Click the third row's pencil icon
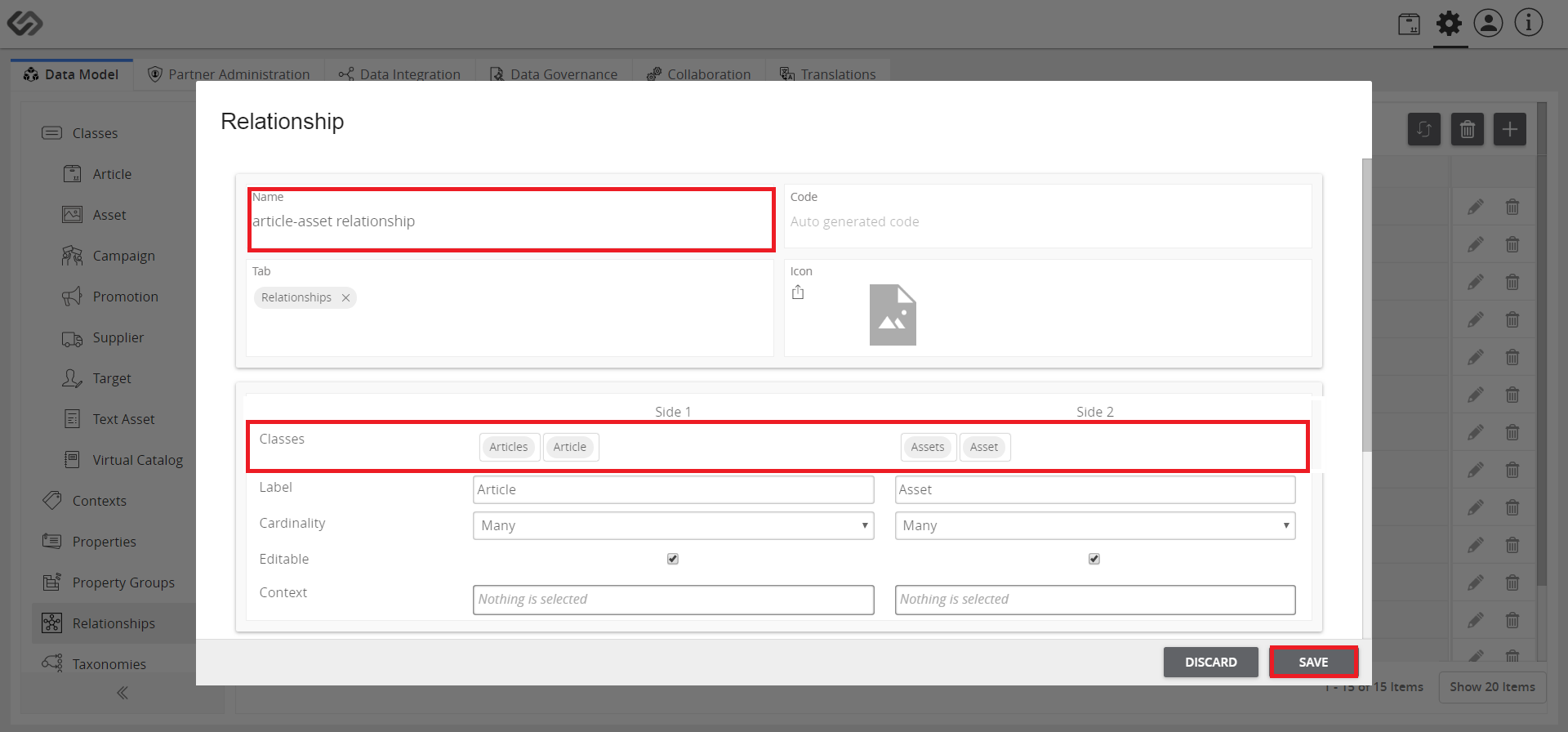 click(1475, 283)
